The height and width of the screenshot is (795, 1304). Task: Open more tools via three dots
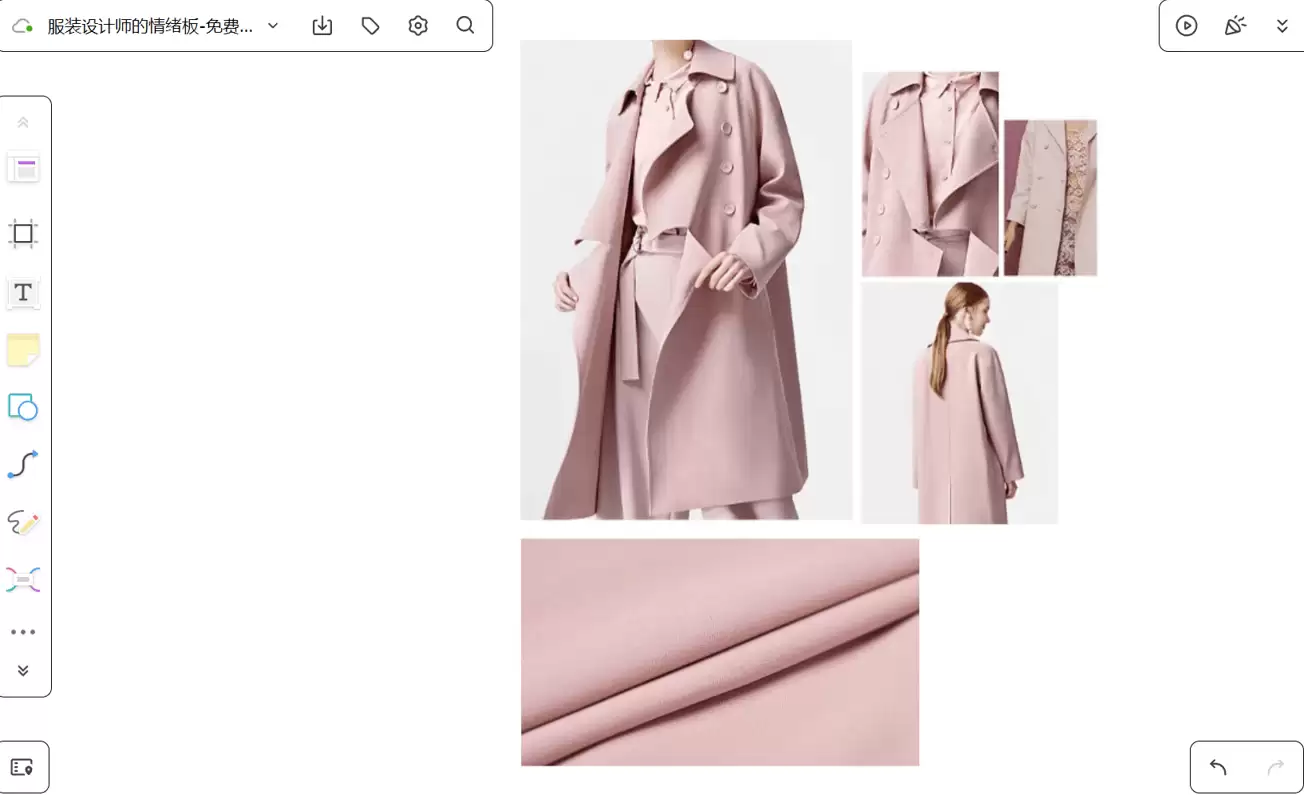point(23,632)
